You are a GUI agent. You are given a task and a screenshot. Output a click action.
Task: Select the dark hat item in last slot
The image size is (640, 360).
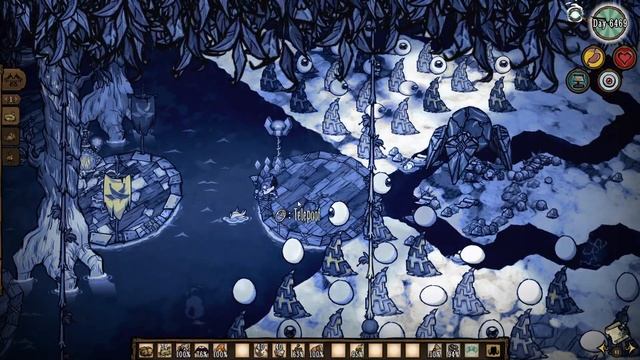click(x=493, y=350)
